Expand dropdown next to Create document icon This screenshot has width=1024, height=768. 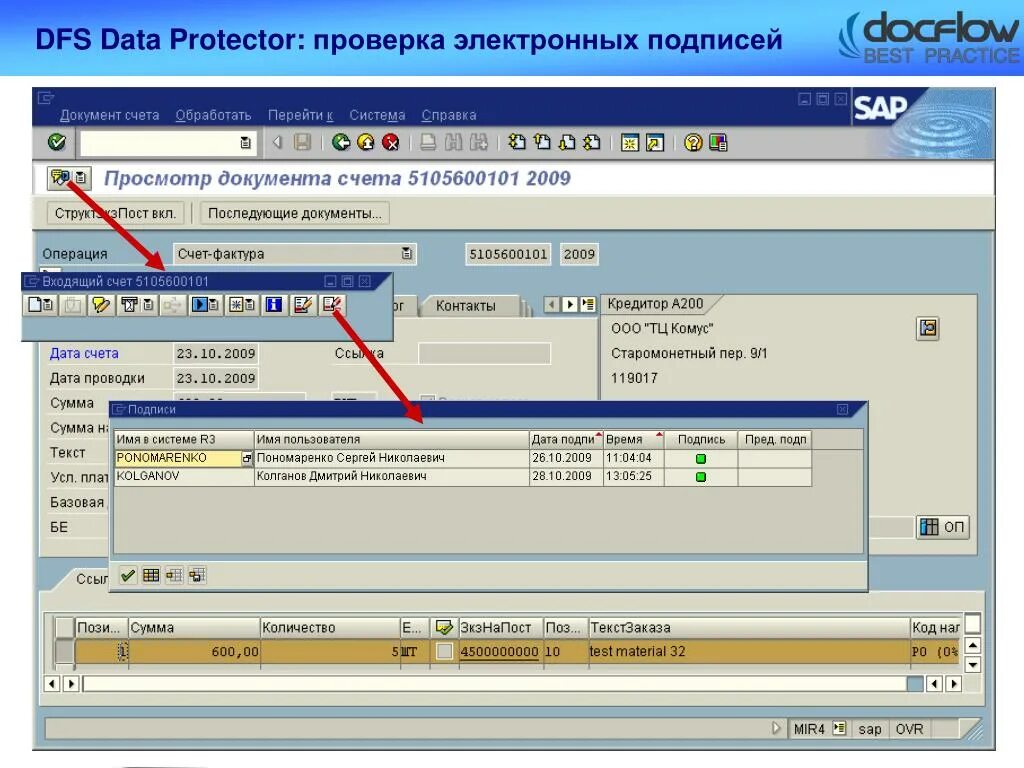click(x=49, y=305)
